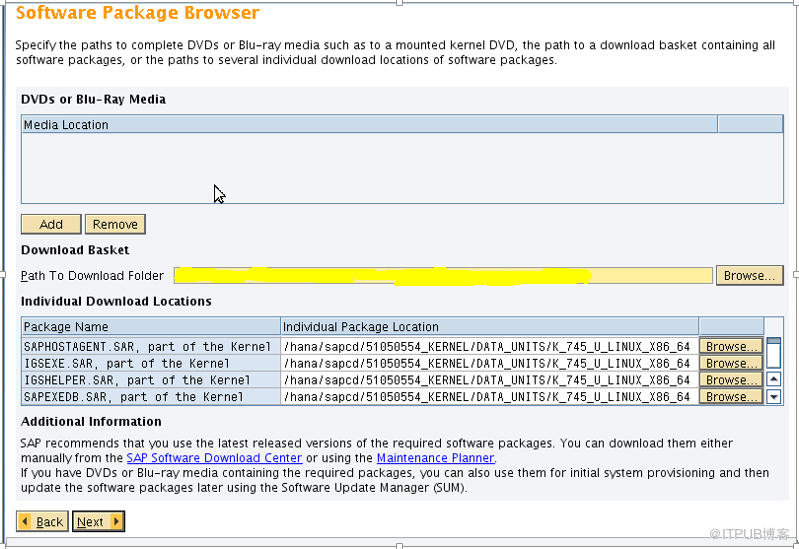Image resolution: width=799 pixels, height=549 pixels.
Task: Click the Remove media location button
Action: (x=115, y=224)
